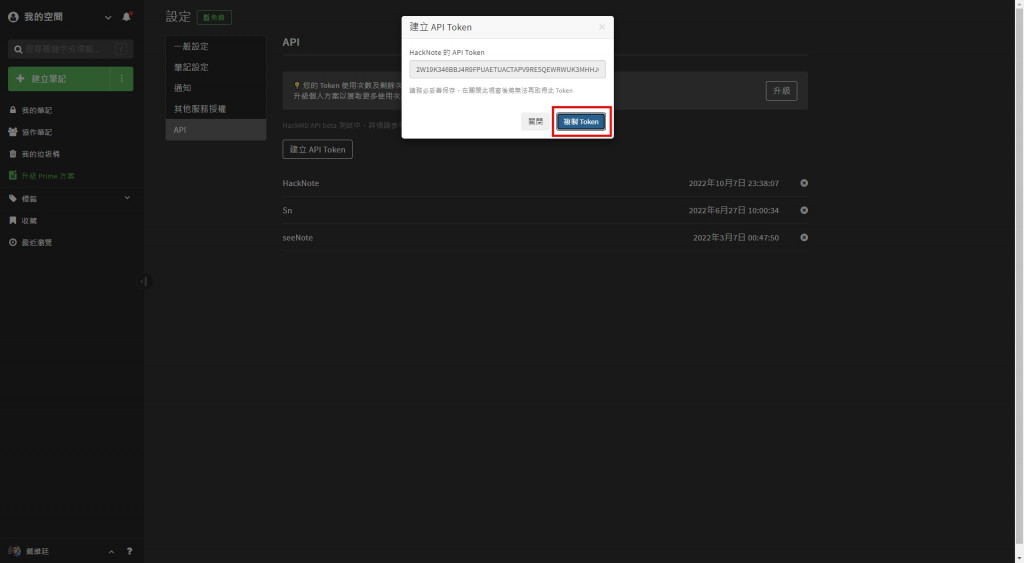Screen dimensions: 1024x563
Task: Delete the HackNote token
Action: point(804,184)
